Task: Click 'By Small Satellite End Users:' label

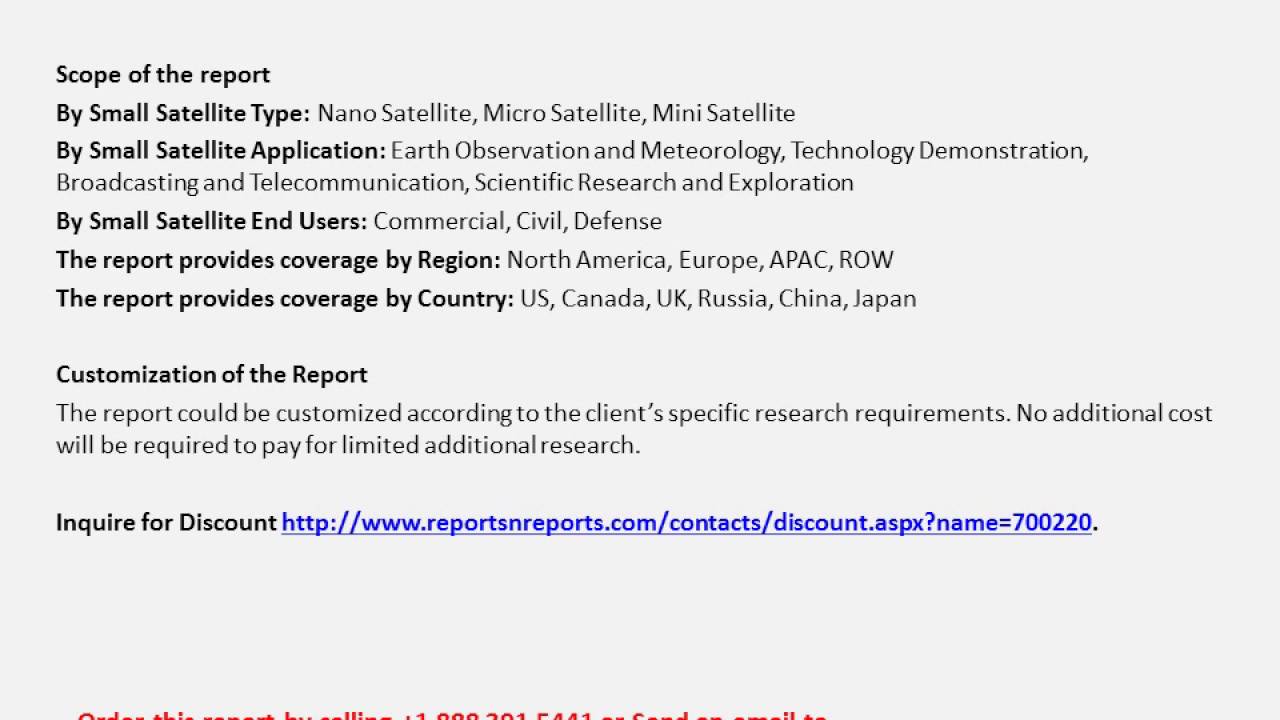Action: (x=212, y=221)
